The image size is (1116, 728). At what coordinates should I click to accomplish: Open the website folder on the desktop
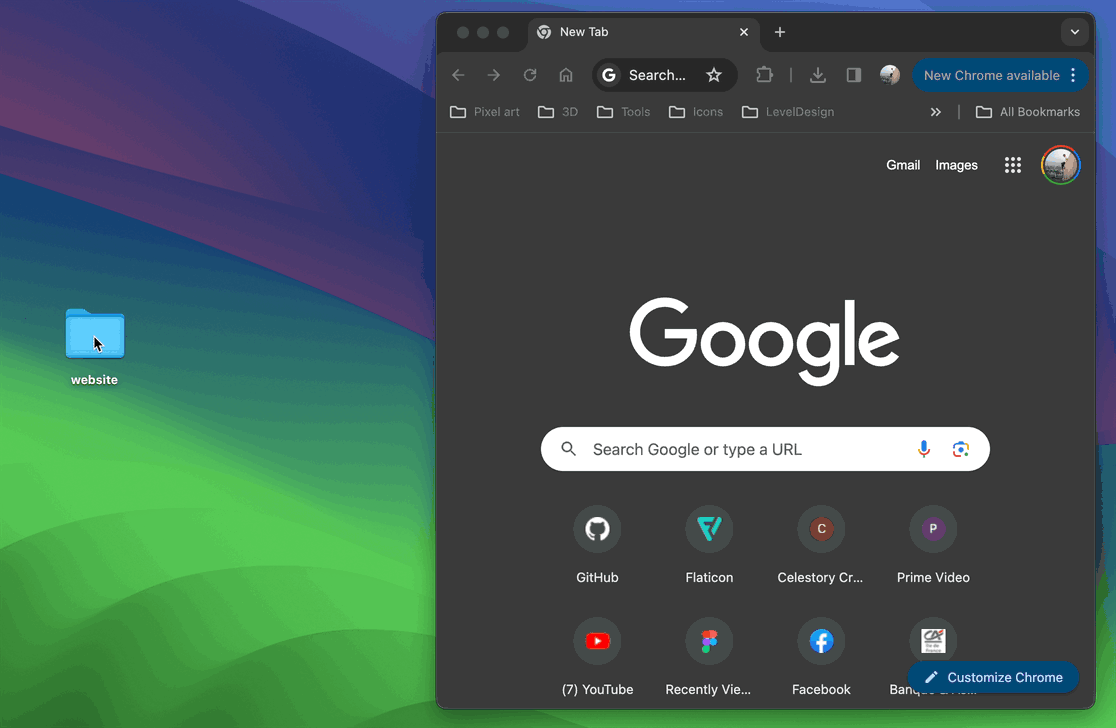[95, 334]
